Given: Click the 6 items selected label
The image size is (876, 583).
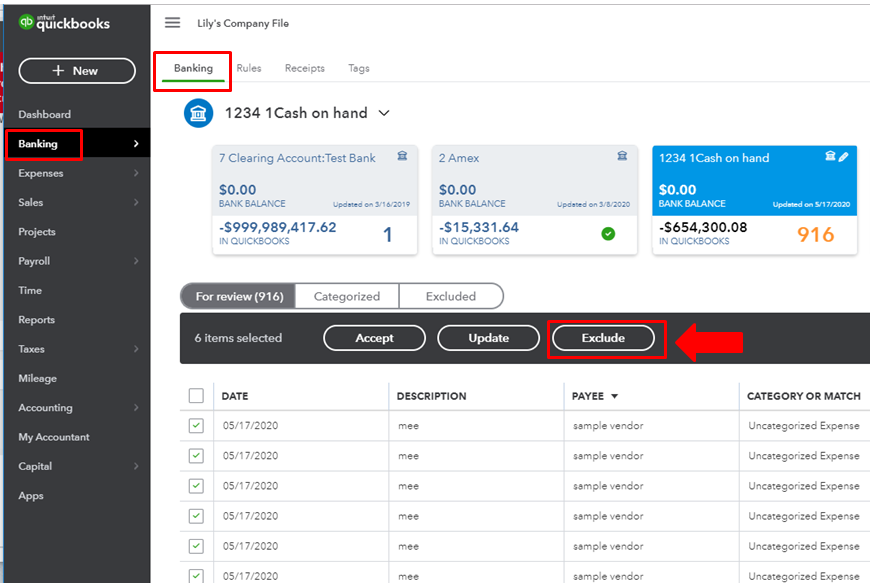Looking at the screenshot, I should coord(238,338).
